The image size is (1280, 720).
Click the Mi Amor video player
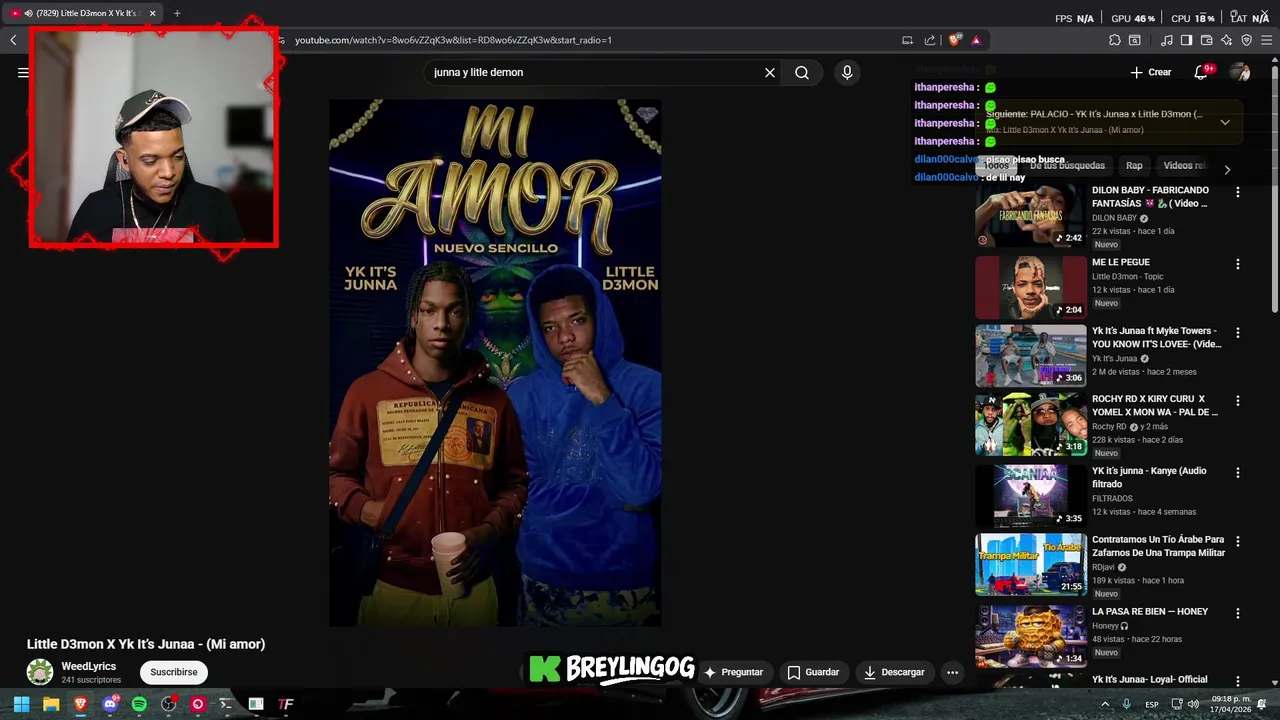coord(495,362)
